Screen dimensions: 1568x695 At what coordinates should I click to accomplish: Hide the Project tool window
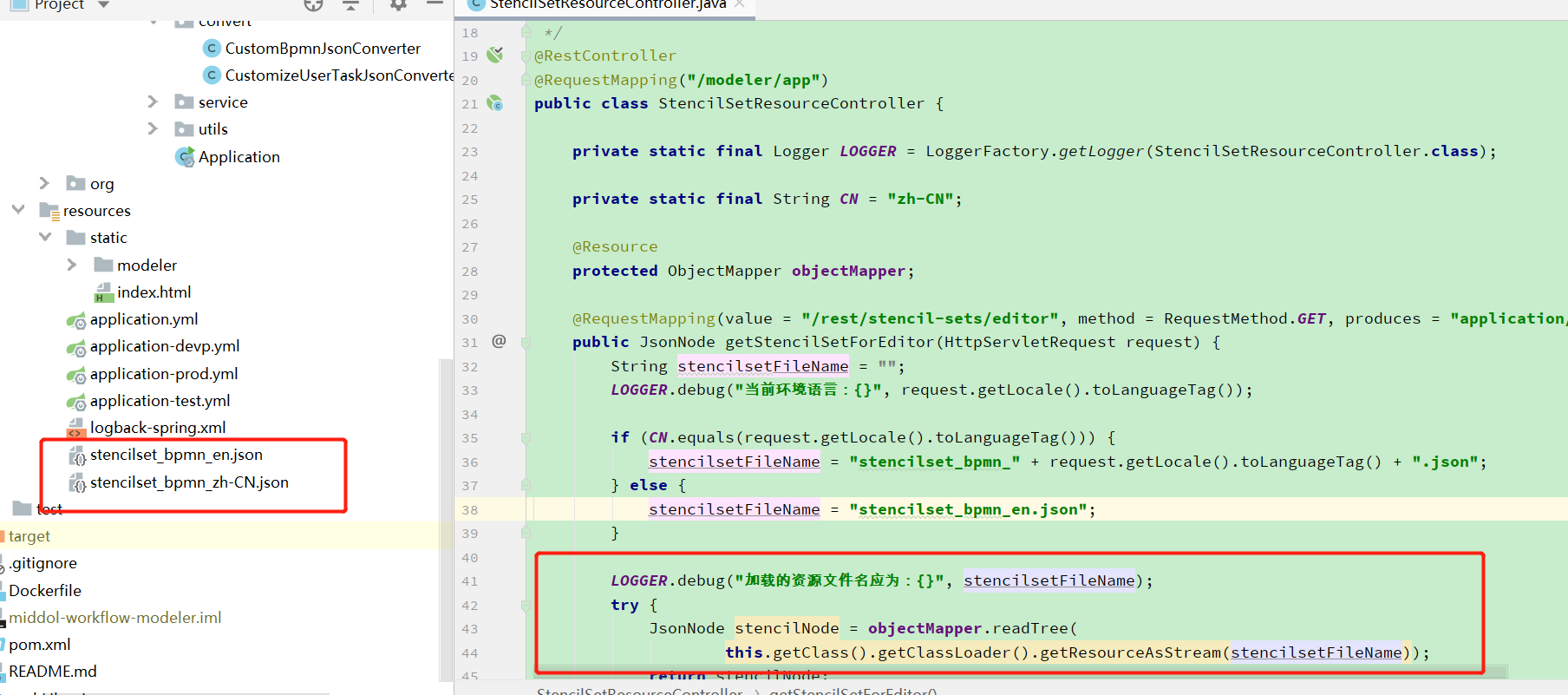[434, 4]
